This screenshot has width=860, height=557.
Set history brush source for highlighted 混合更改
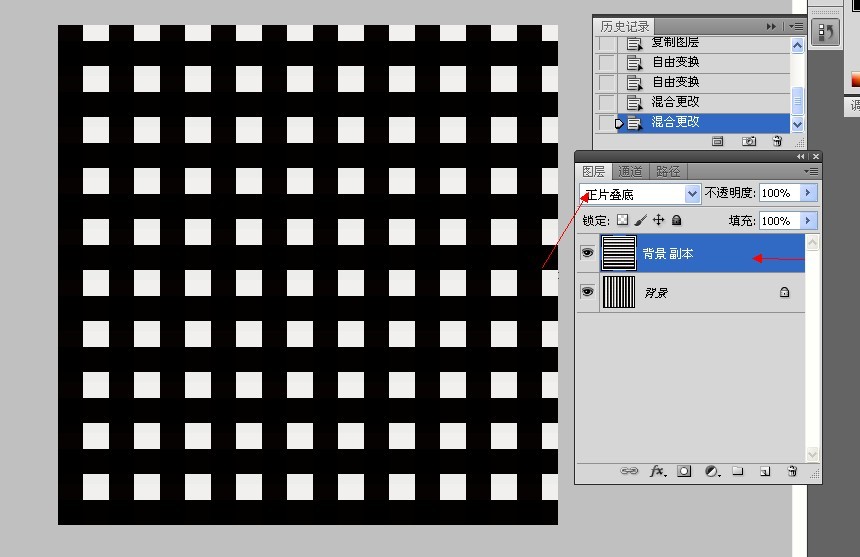(607, 122)
